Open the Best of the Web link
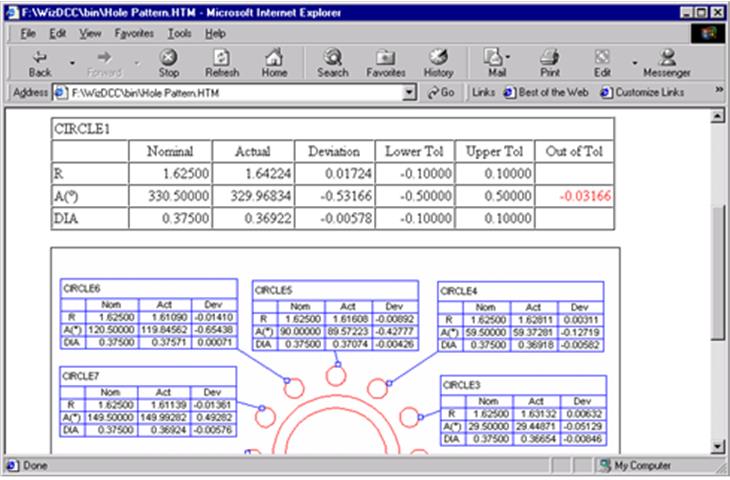The width and height of the screenshot is (730, 480). click(x=546, y=92)
